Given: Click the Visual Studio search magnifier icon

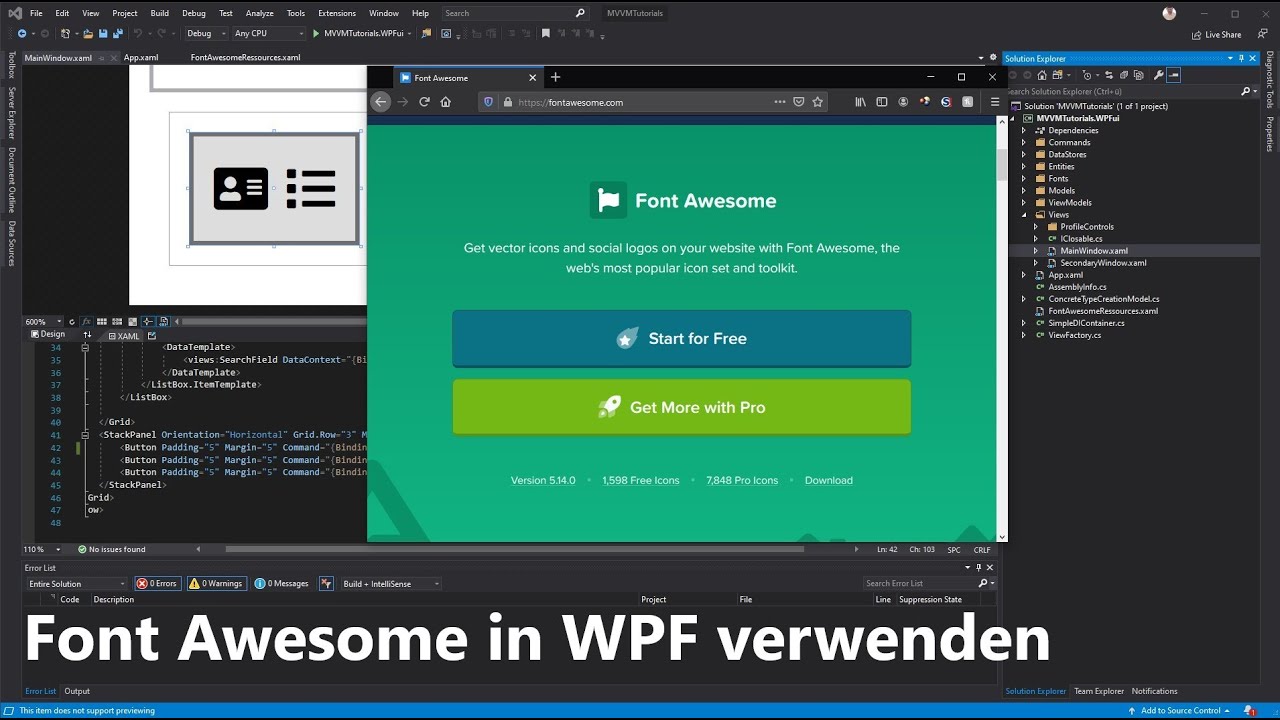Looking at the screenshot, I should point(580,13).
